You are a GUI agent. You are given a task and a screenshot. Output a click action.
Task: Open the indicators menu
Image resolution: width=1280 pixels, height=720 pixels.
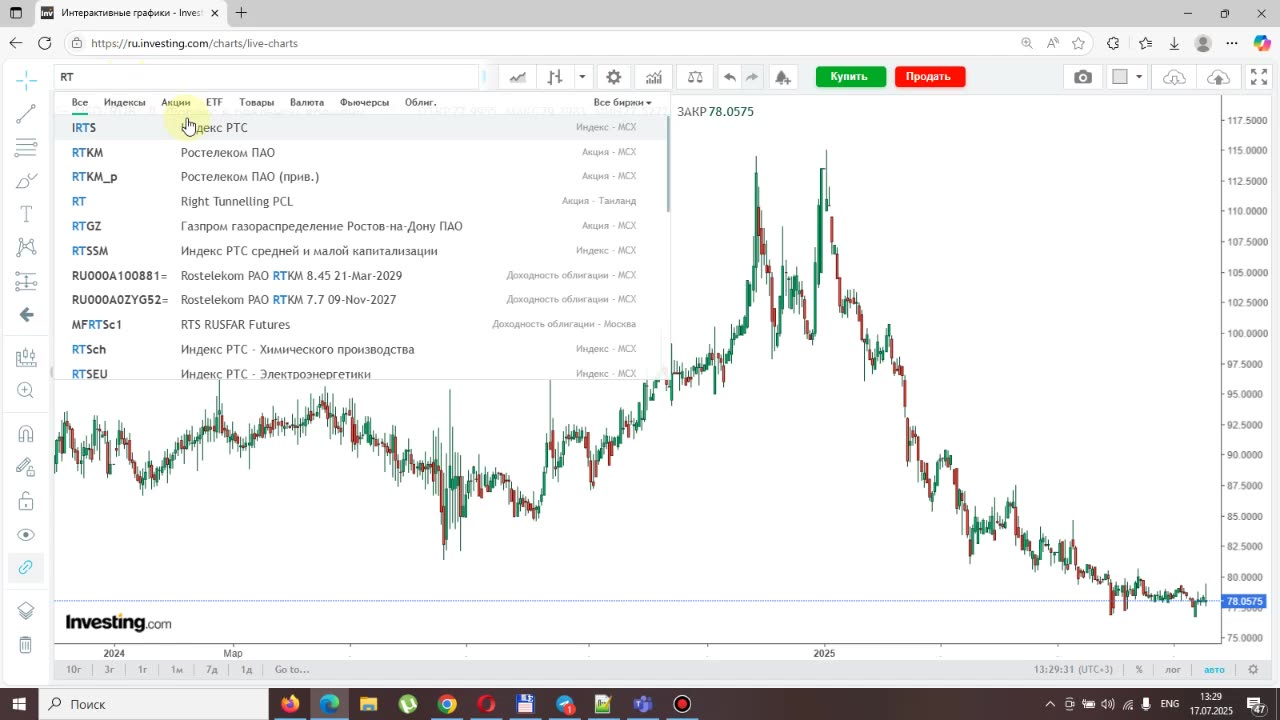(x=653, y=77)
